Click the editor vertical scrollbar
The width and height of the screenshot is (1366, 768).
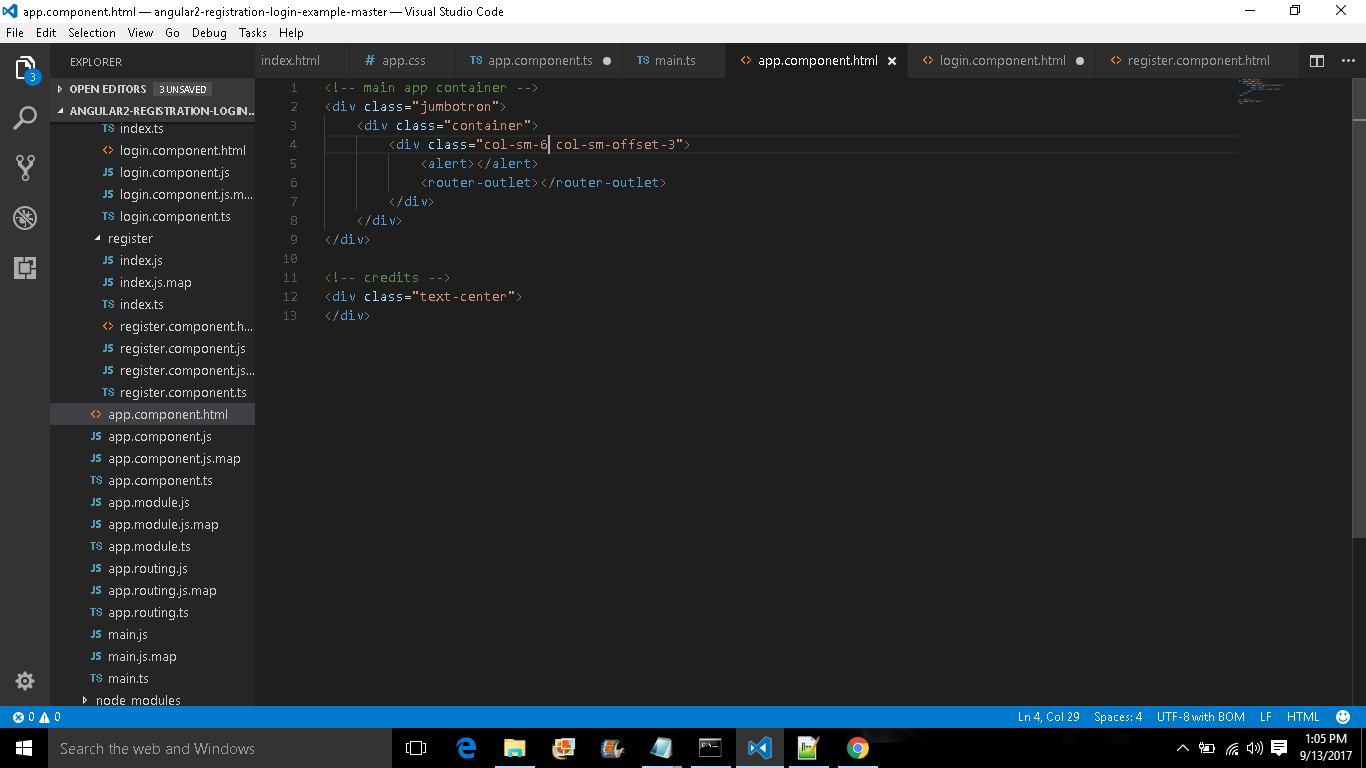click(1359, 310)
